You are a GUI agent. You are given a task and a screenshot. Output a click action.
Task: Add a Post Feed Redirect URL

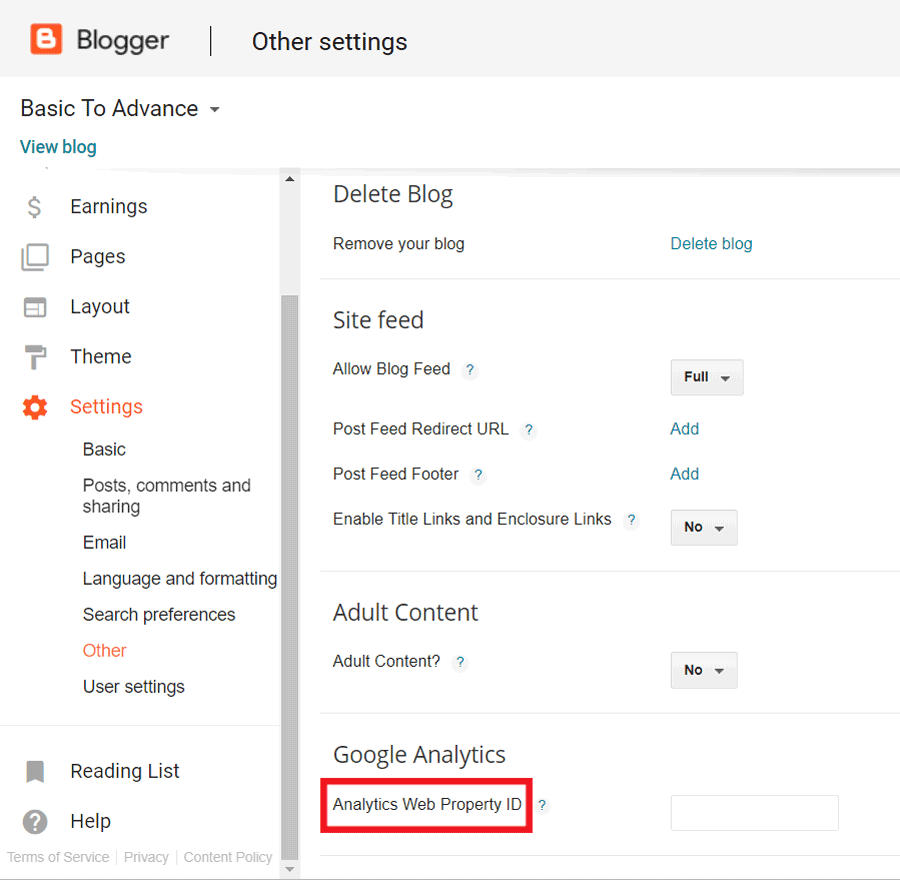click(x=684, y=429)
